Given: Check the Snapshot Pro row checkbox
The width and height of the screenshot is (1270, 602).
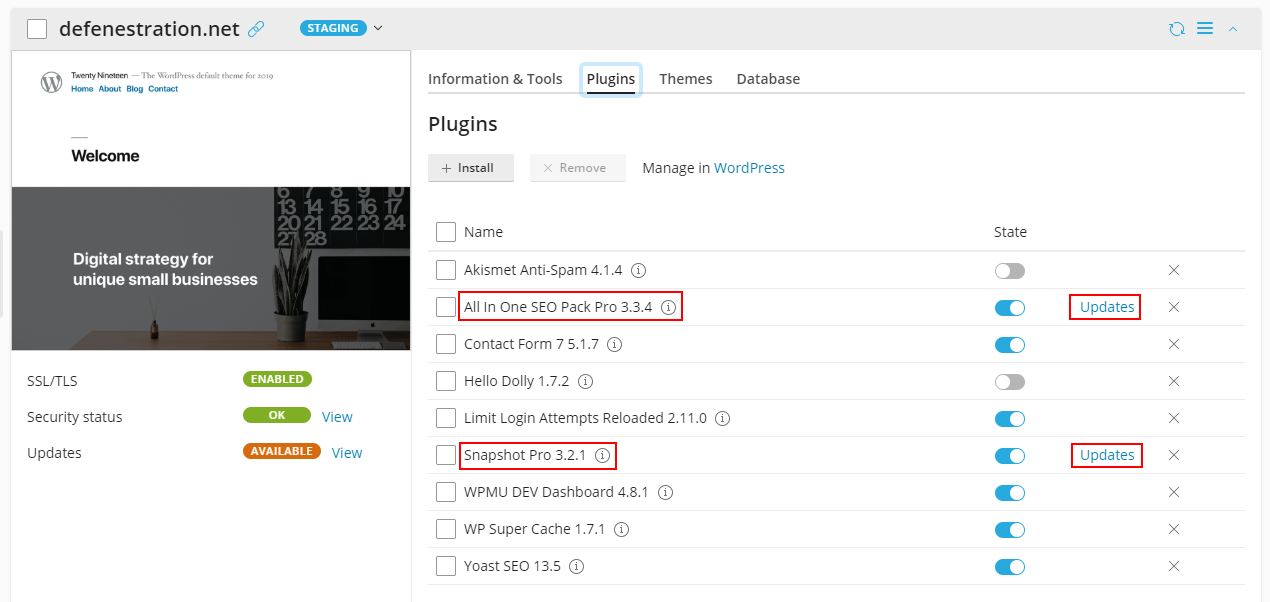Looking at the screenshot, I should (x=446, y=455).
